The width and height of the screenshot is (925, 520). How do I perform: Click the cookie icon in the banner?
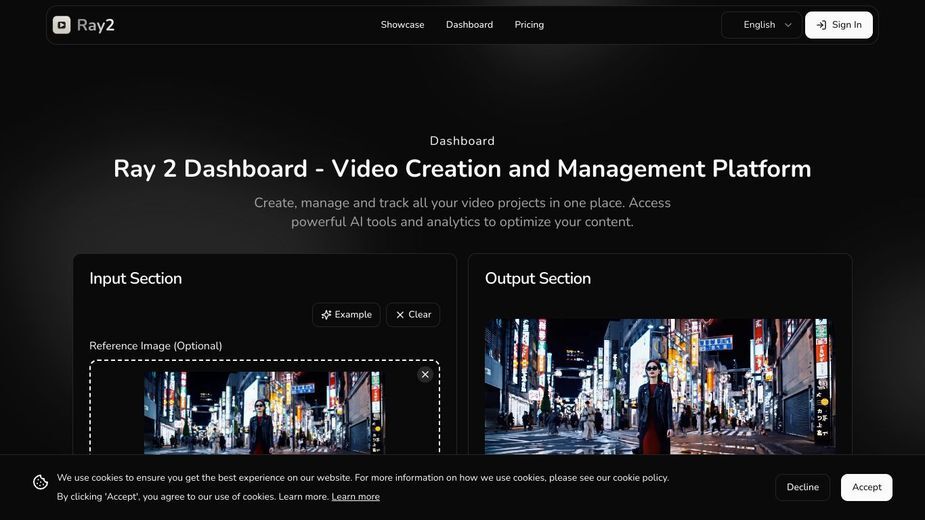pyautogui.click(x=41, y=482)
